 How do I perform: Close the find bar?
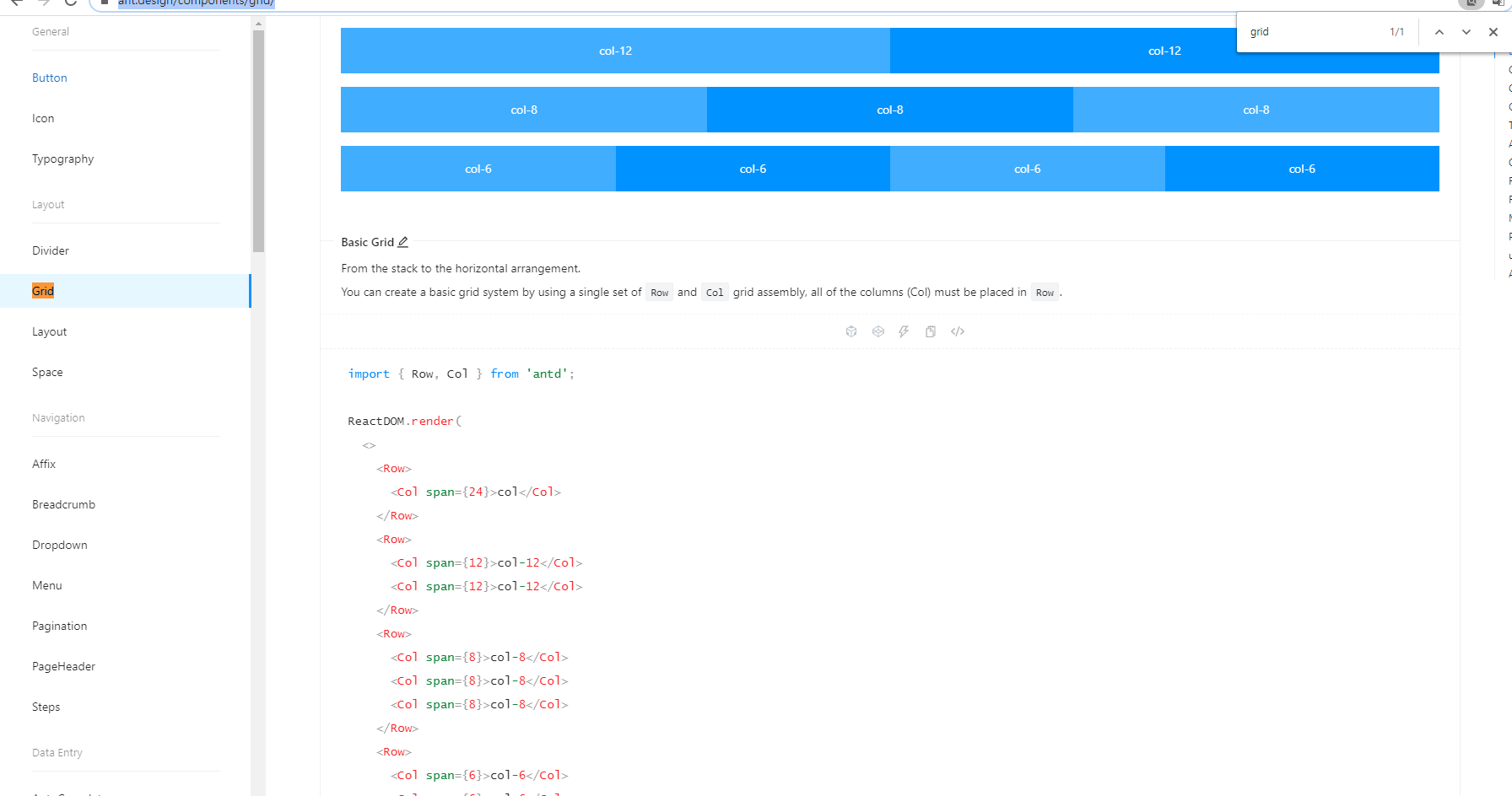pos(1493,32)
